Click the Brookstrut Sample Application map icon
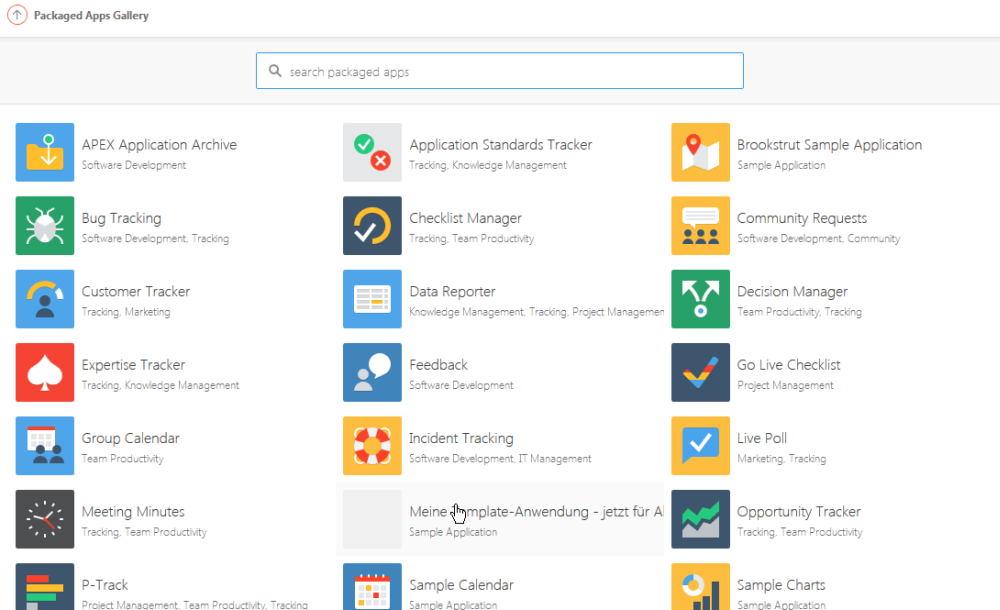The width and height of the screenshot is (1000, 610). tap(700, 152)
